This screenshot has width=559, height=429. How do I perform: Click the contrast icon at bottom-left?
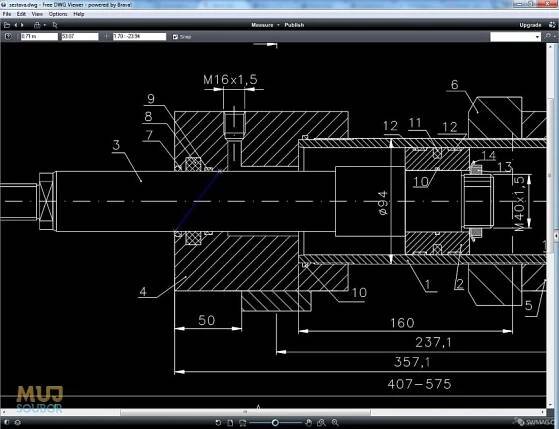click(6, 423)
